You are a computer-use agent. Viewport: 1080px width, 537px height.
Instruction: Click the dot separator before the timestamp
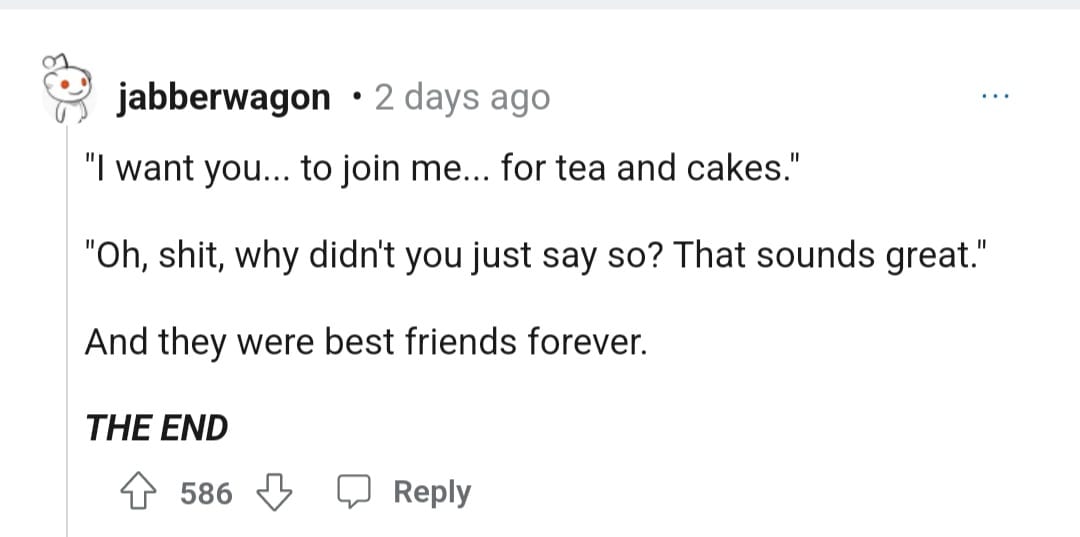point(355,98)
